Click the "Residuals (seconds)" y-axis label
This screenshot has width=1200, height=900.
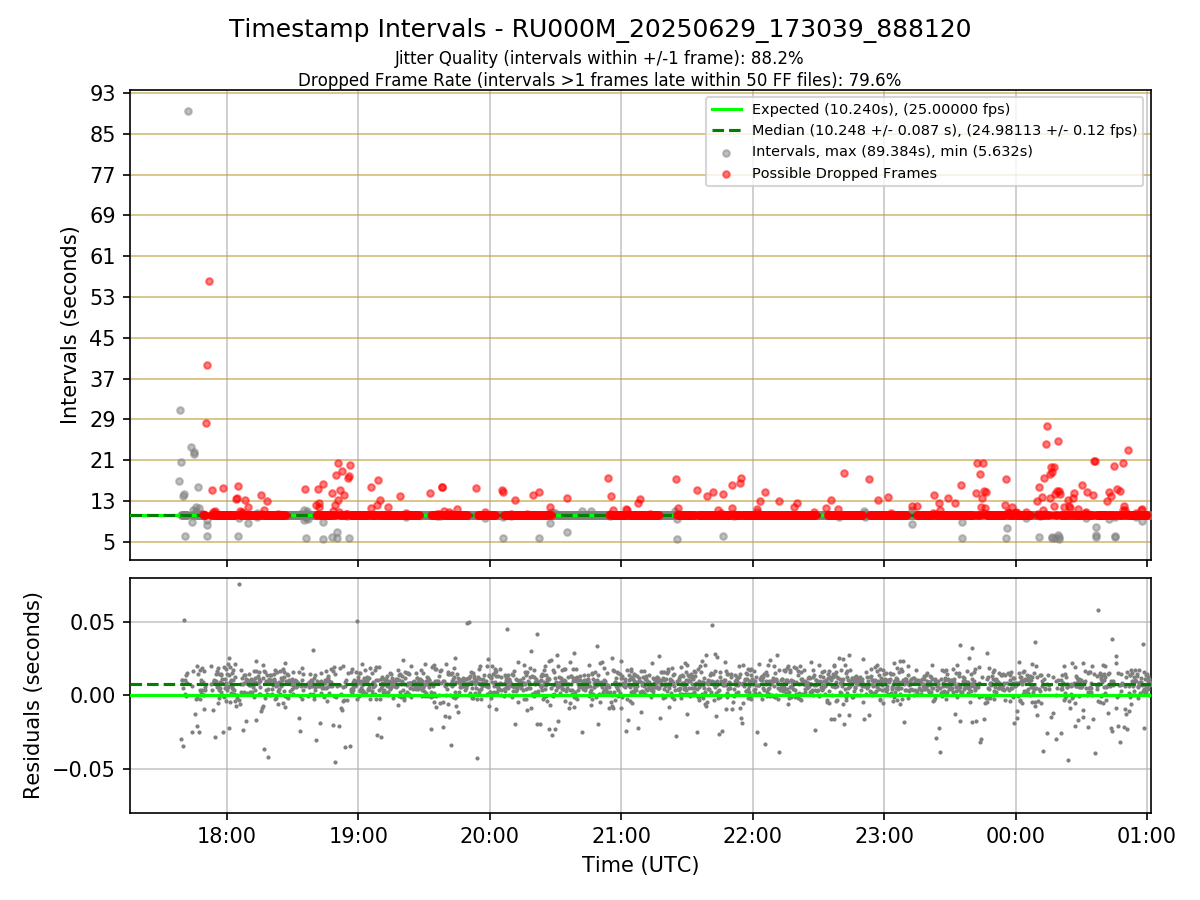pyautogui.click(x=33, y=695)
